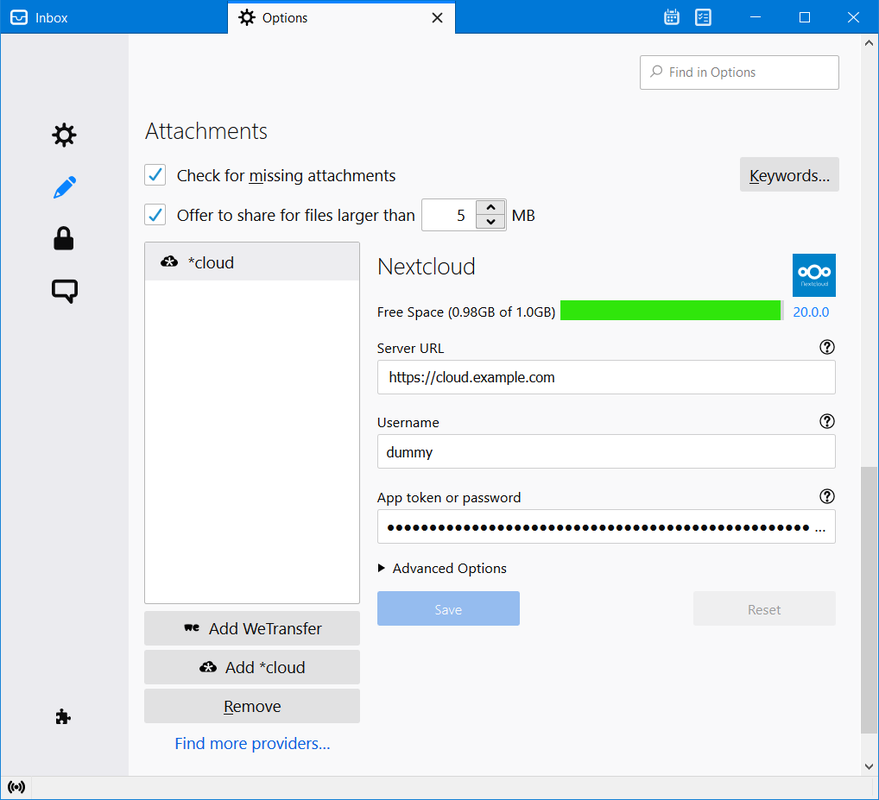The image size is (879, 800).
Task: Switch to the Inbox tab
Action: point(114,17)
